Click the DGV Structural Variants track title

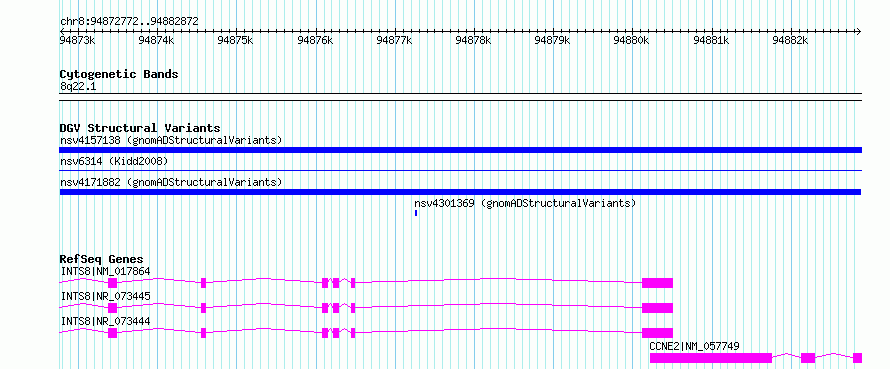tap(140, 128)
